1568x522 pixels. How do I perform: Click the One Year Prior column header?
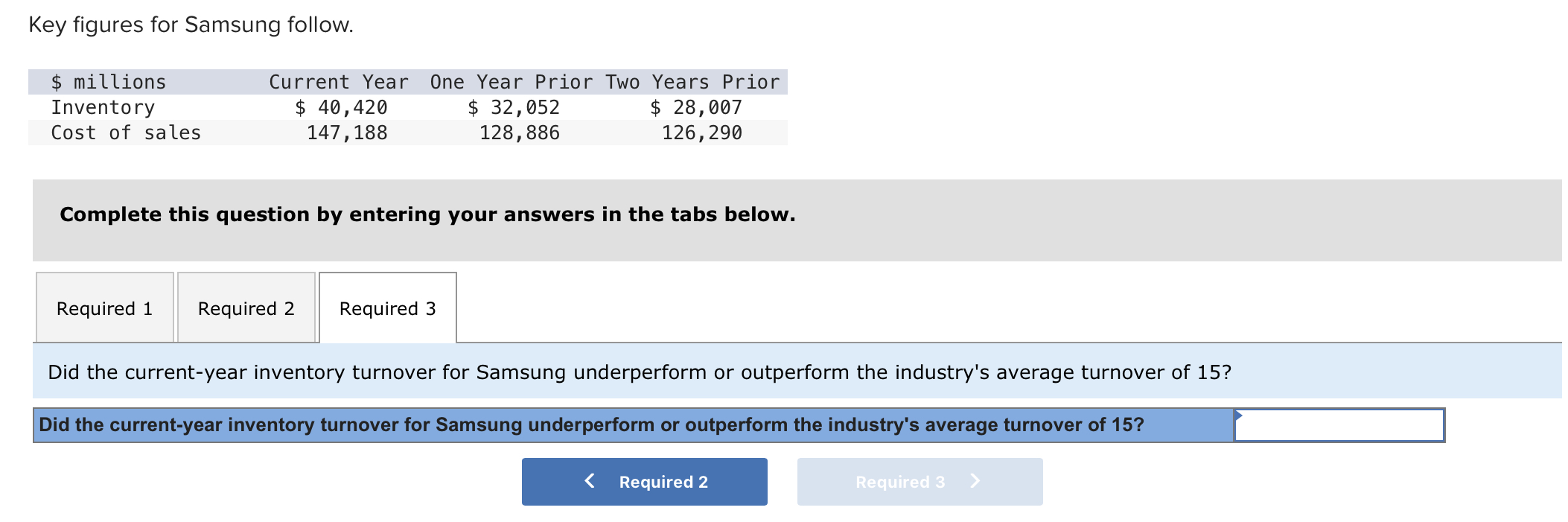coord(511,82)
